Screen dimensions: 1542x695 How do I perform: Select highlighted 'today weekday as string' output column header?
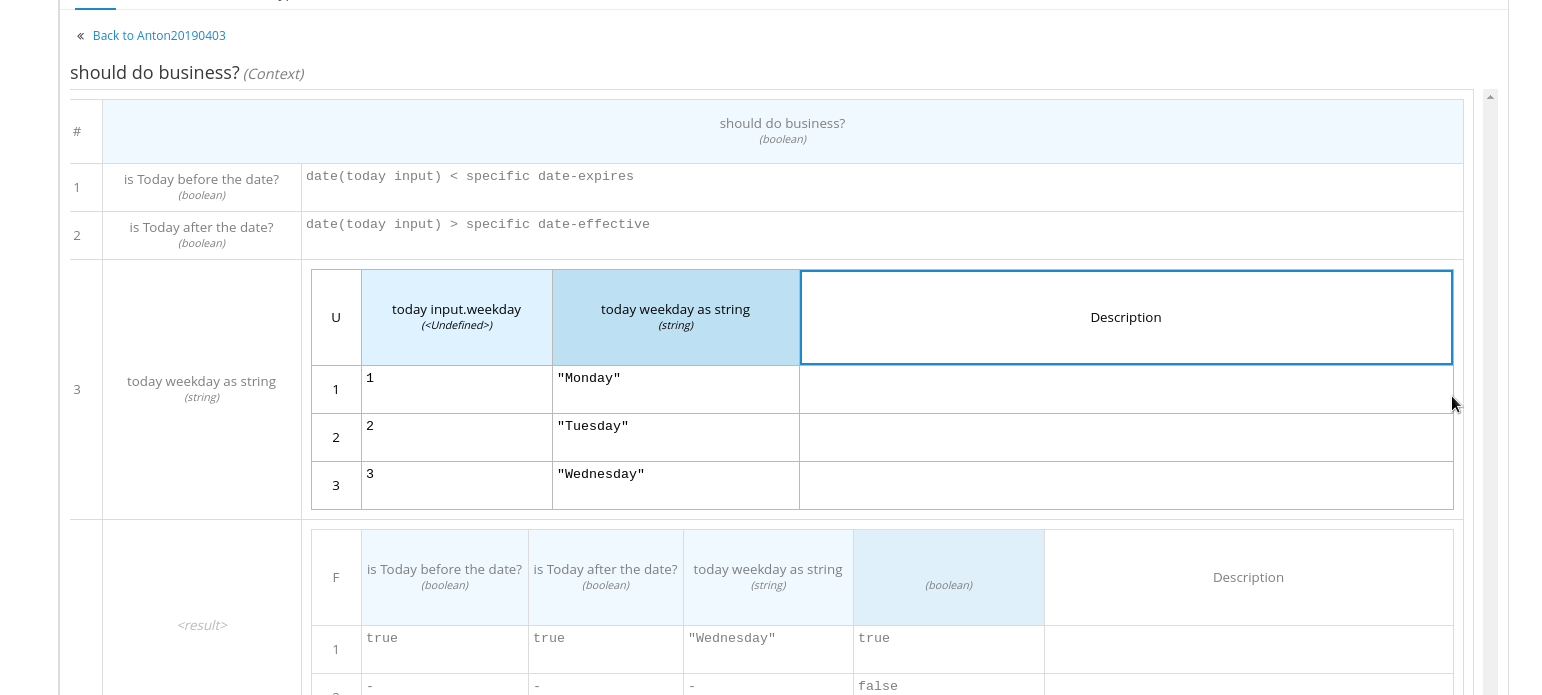coord(675,317)
